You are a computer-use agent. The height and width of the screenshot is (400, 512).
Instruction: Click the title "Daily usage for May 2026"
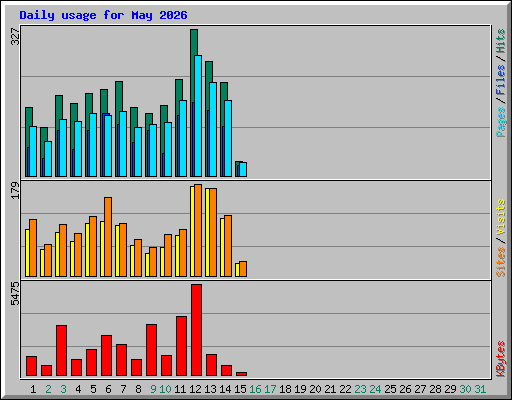coord(103,15)
